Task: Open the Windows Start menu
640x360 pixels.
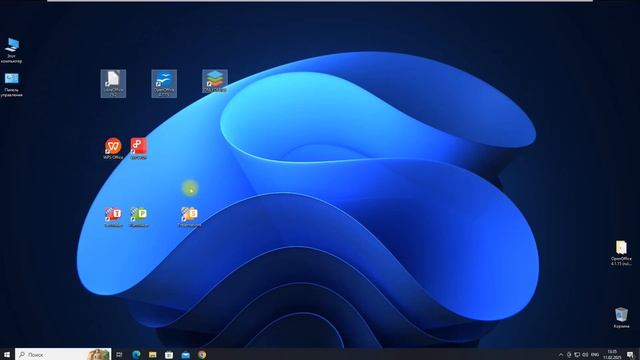Action: point(7,354)
